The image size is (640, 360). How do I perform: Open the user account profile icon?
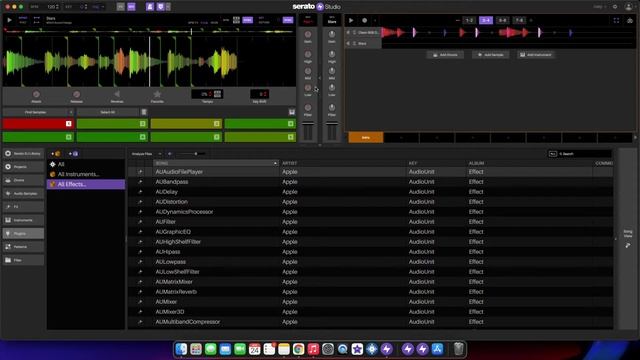coord(629,7)
